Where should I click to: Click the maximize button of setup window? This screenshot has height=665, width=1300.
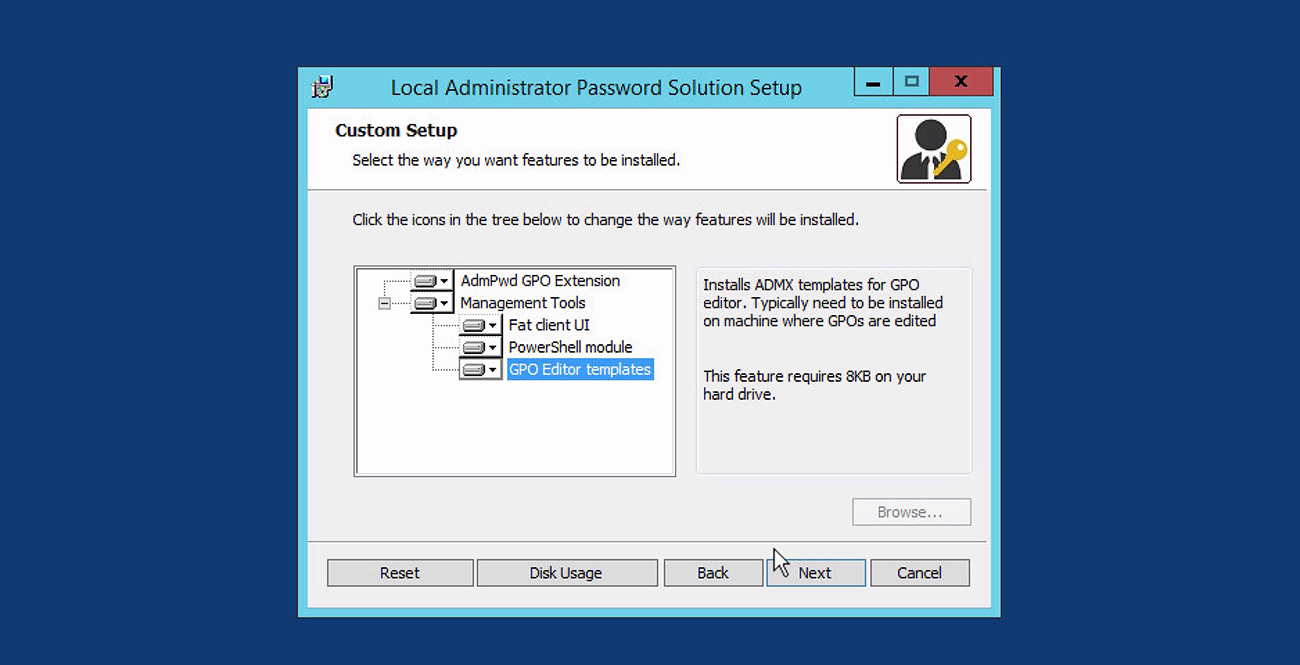point(911,82)
